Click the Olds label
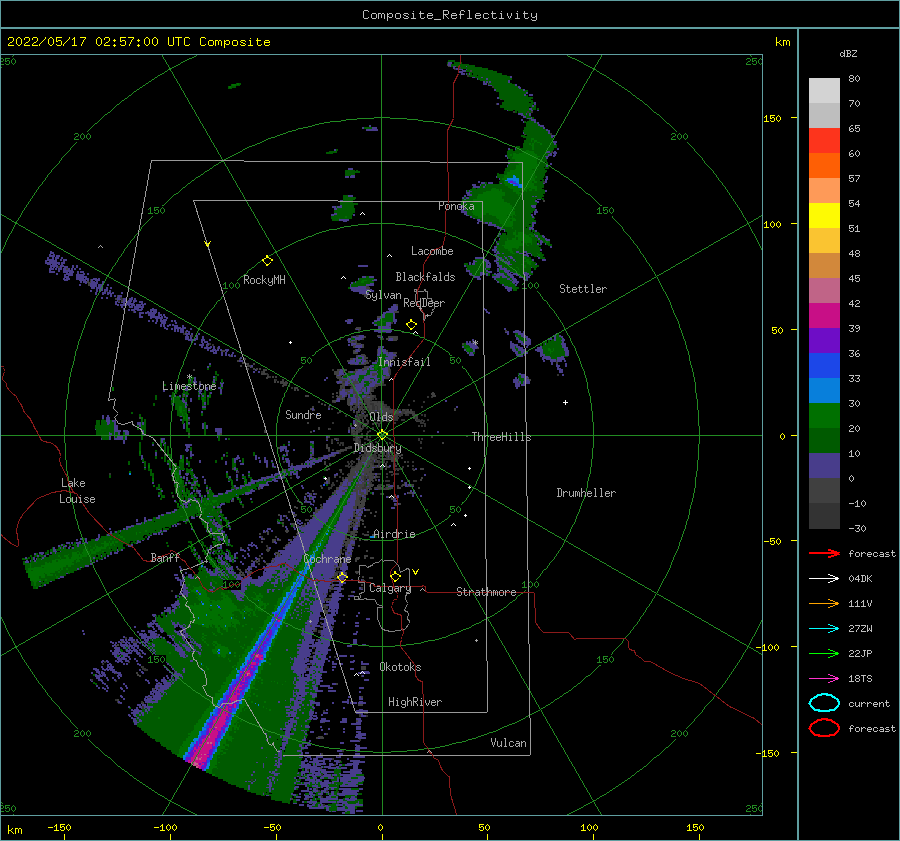 381,417
